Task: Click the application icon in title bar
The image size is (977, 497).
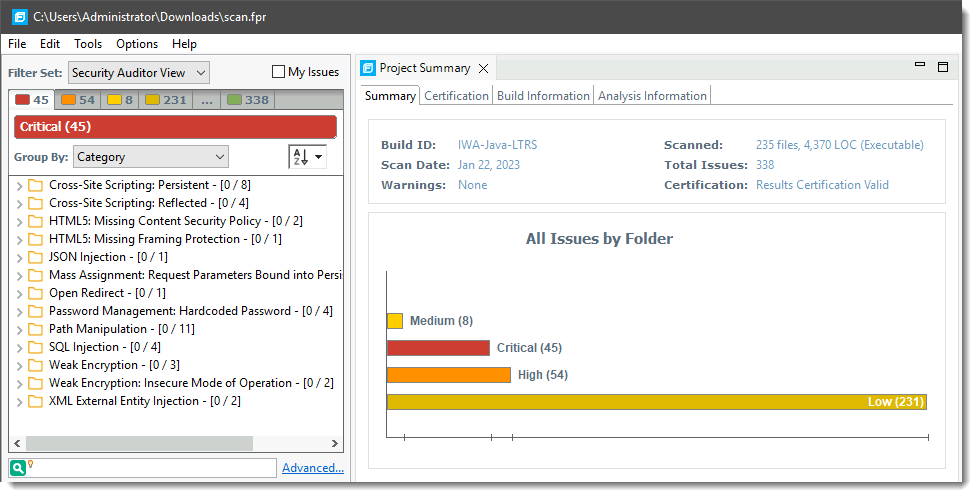Action: [x=20, y=17]
